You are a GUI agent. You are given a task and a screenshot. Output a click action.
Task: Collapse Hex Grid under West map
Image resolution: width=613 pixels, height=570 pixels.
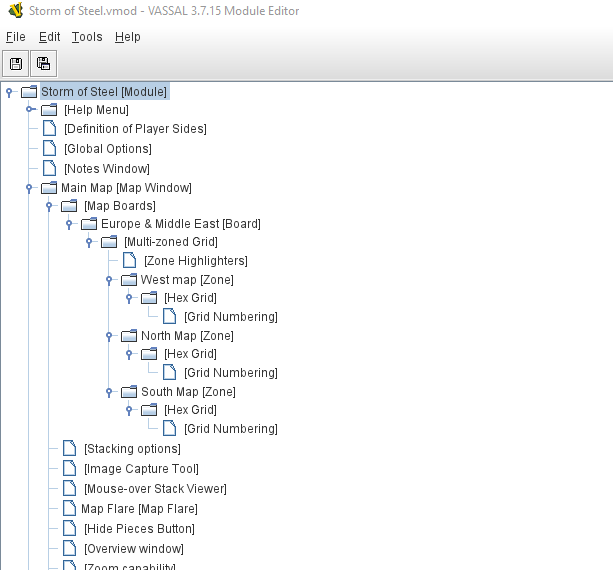(x=129, y=298)
